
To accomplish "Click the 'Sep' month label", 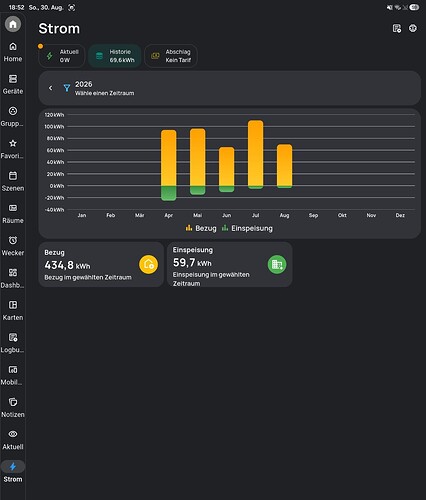I will pos(313,215).
